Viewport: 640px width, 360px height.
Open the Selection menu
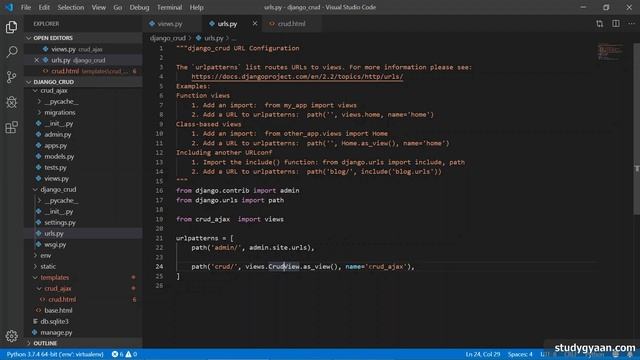(x=71, y=7)
